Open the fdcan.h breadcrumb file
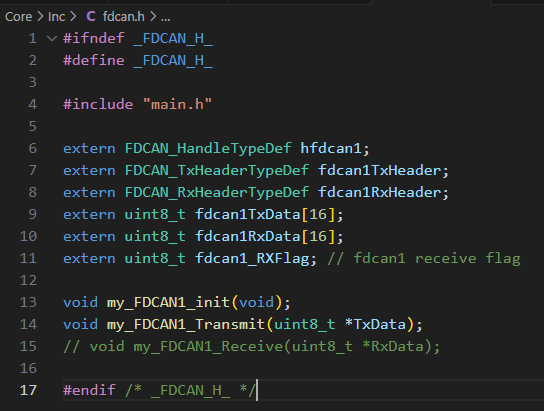Viewport: 544px width, 411px height. tap(124, 17)
